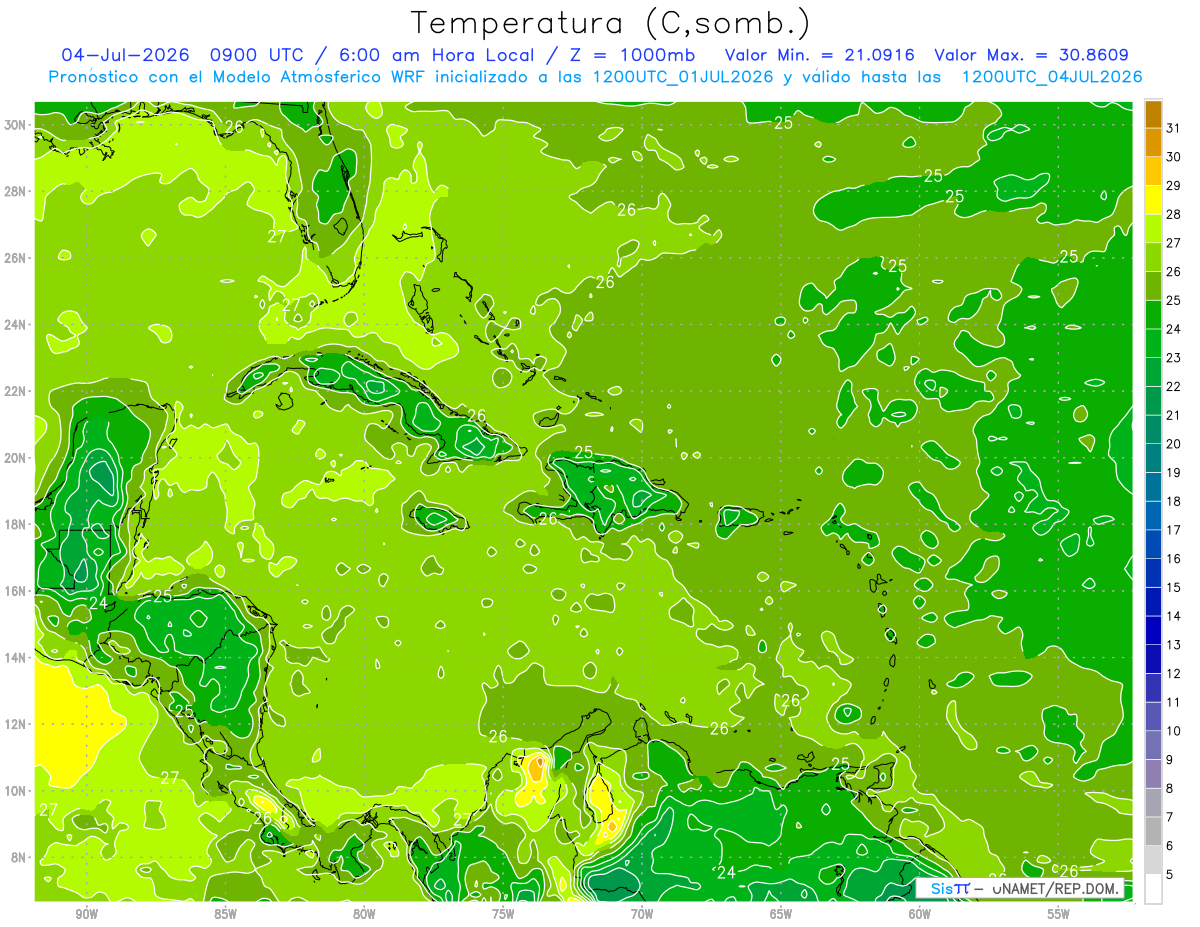Click the '20N' latitude axis label
1200x927 pixels.
(x=16, y=458)
